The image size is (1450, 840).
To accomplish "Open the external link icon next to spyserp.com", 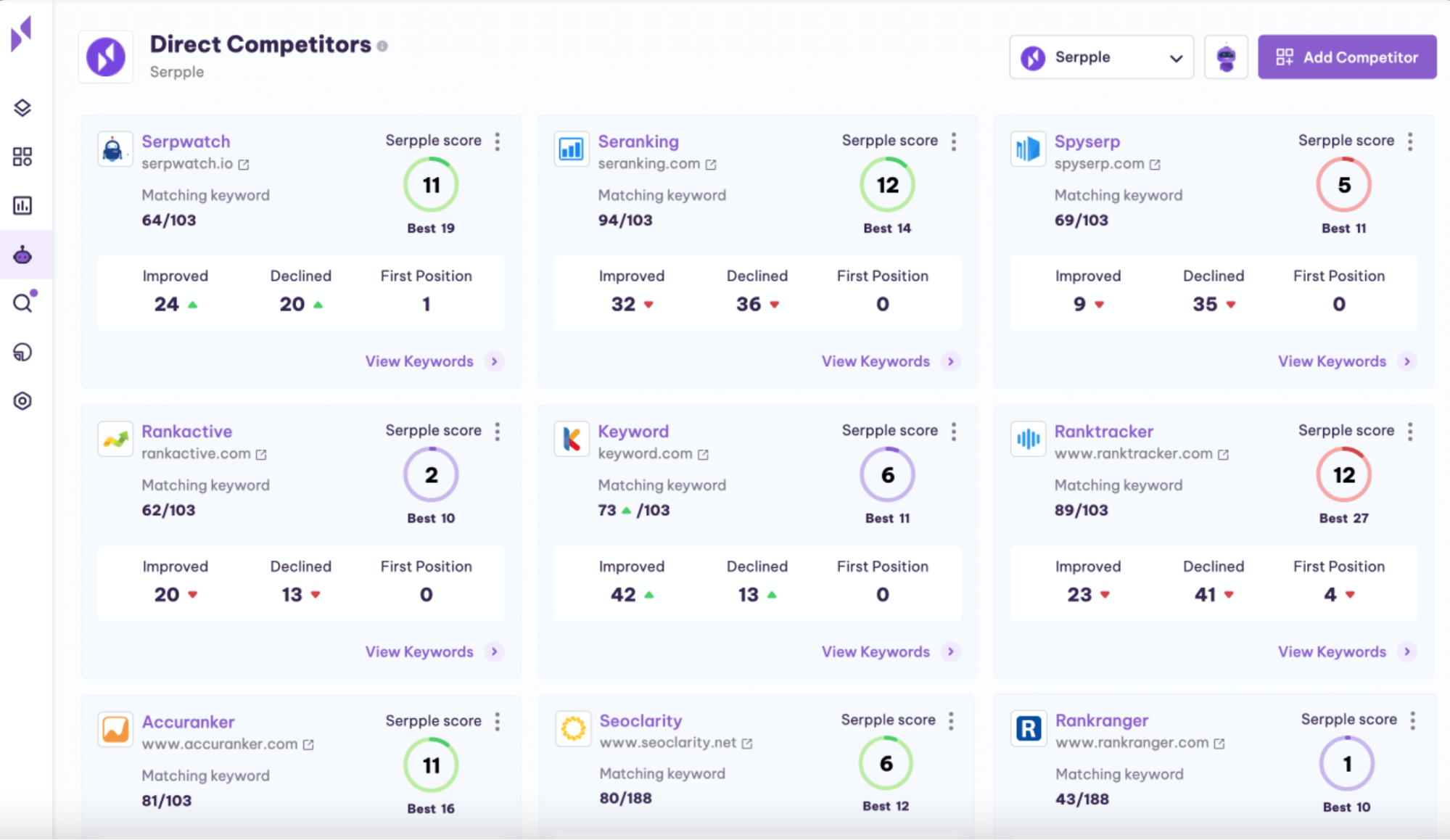I will coord(1155,165).
